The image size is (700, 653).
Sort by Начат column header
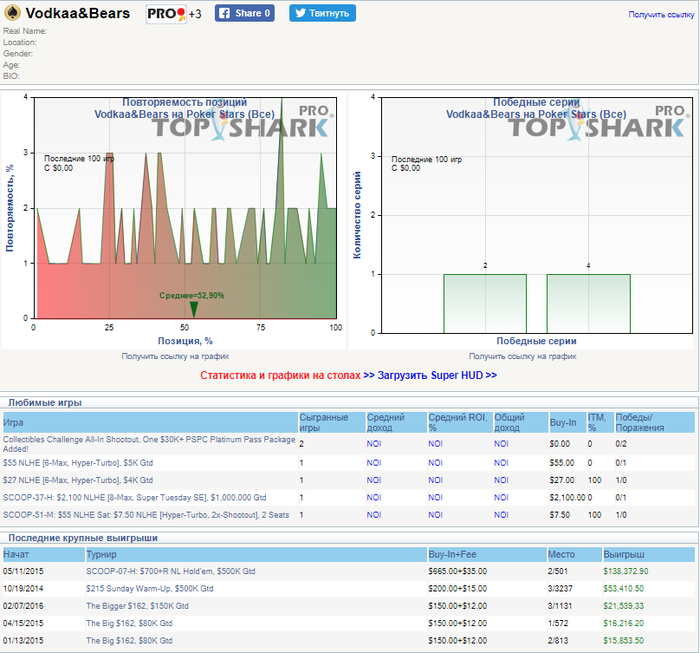click(x=44, y=554)
